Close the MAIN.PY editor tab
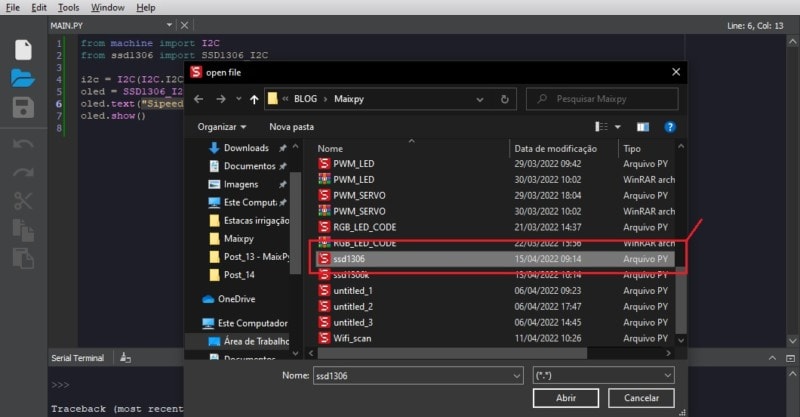This screenshot has width=800, height=417. 185,25
